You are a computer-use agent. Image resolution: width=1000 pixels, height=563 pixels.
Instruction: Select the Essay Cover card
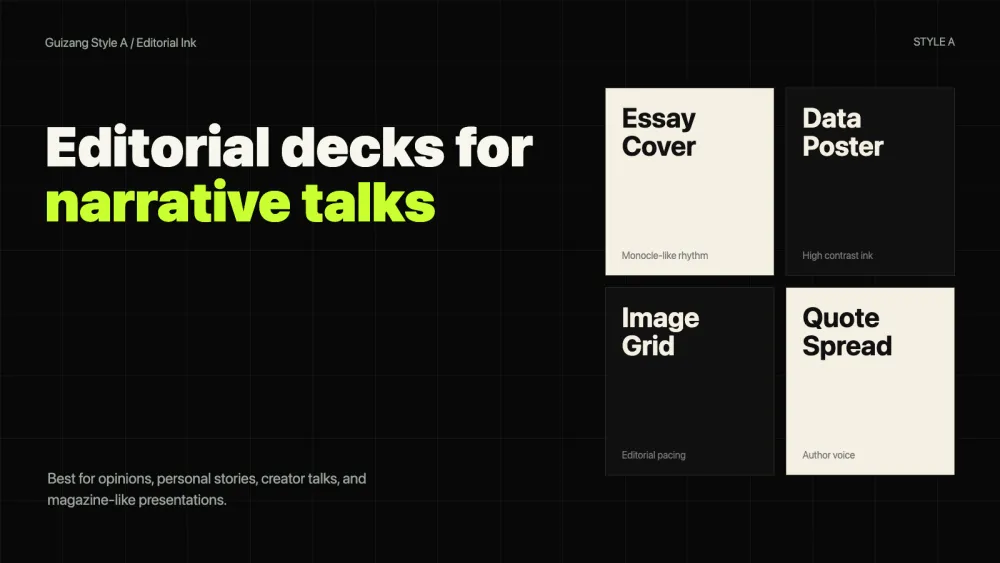click(689, 182)
